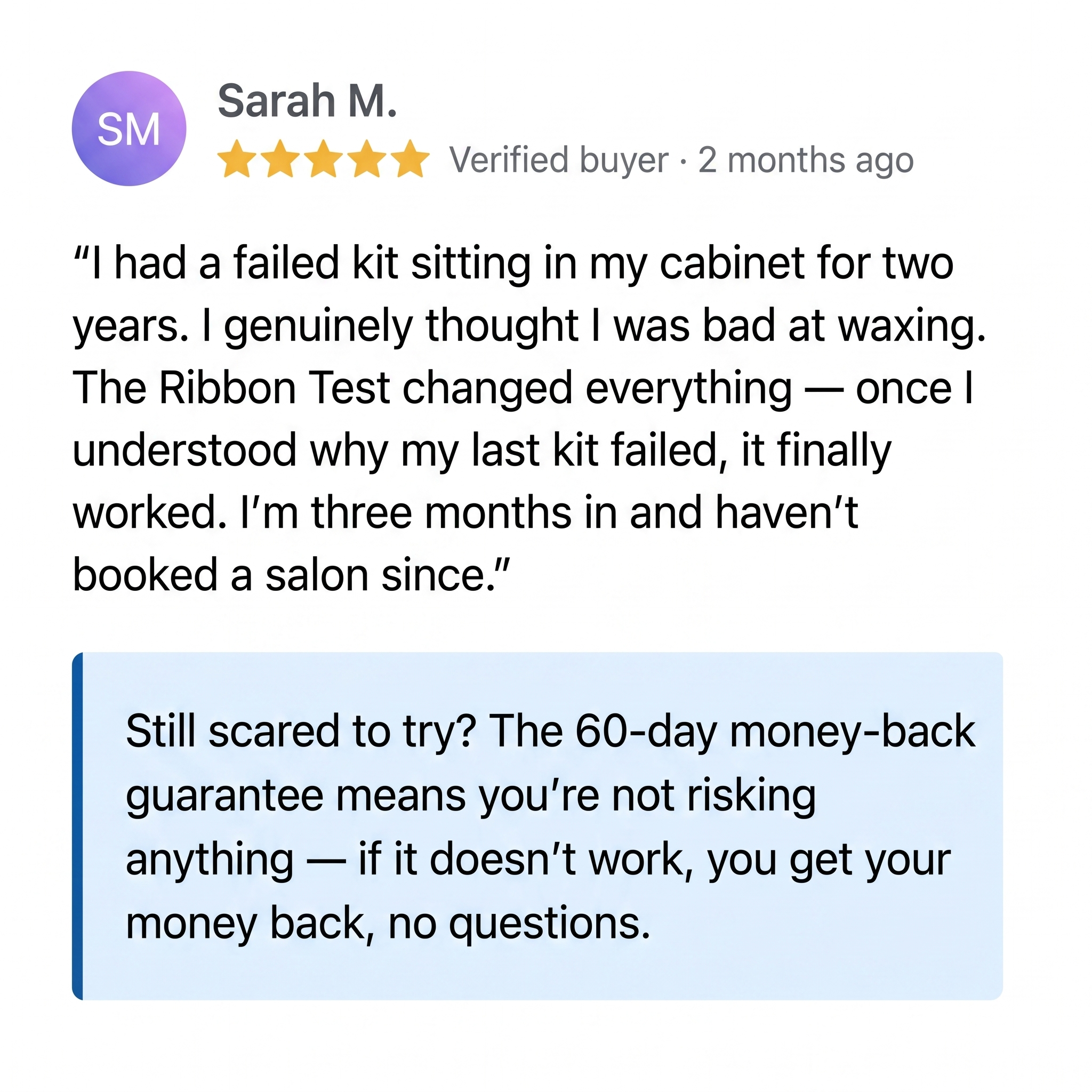Click the line "years. I genuinely thought"
1092x1092 pixels.
pyautogui.click(x=529, y=327)
